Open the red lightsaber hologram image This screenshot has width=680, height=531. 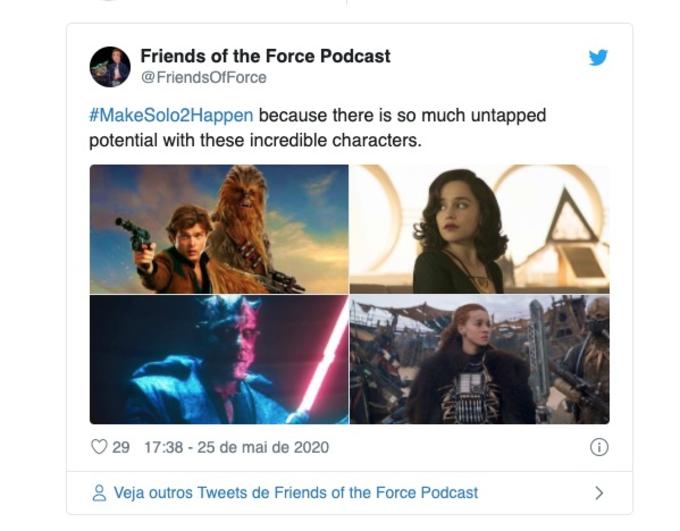pos(219,360)
